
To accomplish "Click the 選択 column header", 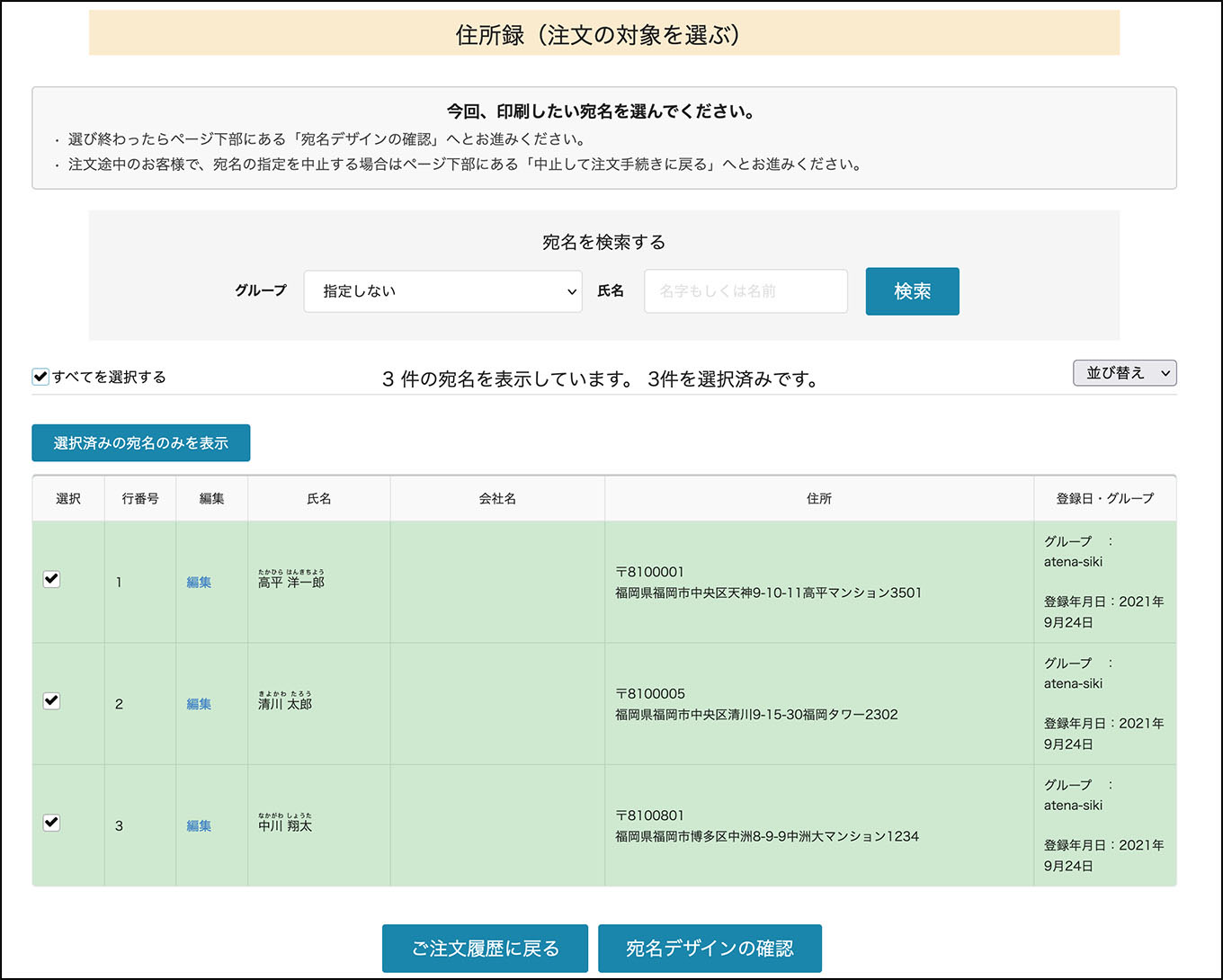I will point(68,498).
